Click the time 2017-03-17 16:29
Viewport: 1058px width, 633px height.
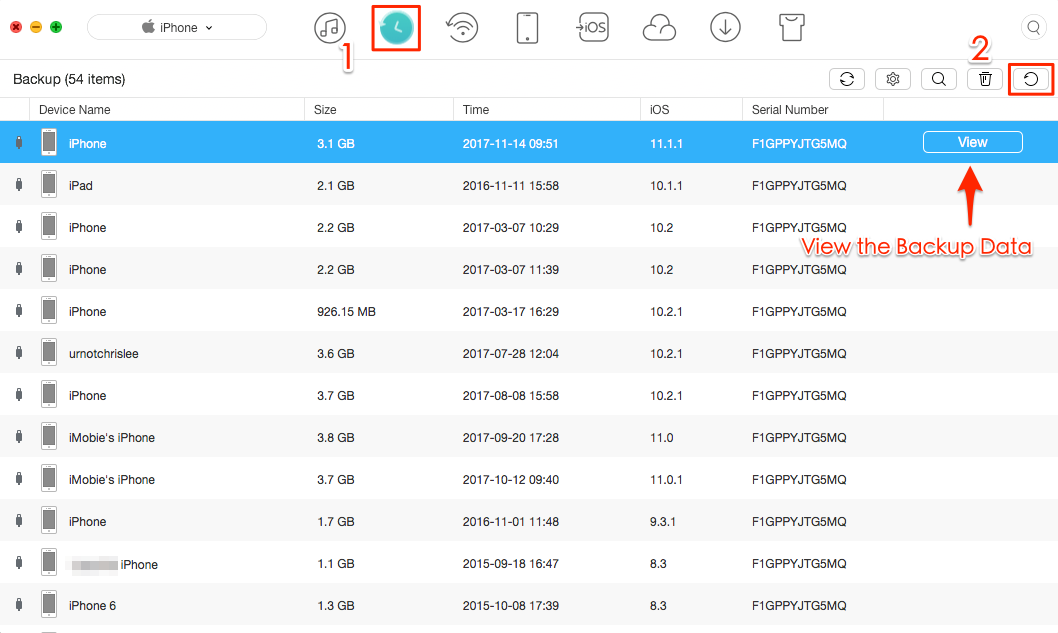[x=511, y=312]
